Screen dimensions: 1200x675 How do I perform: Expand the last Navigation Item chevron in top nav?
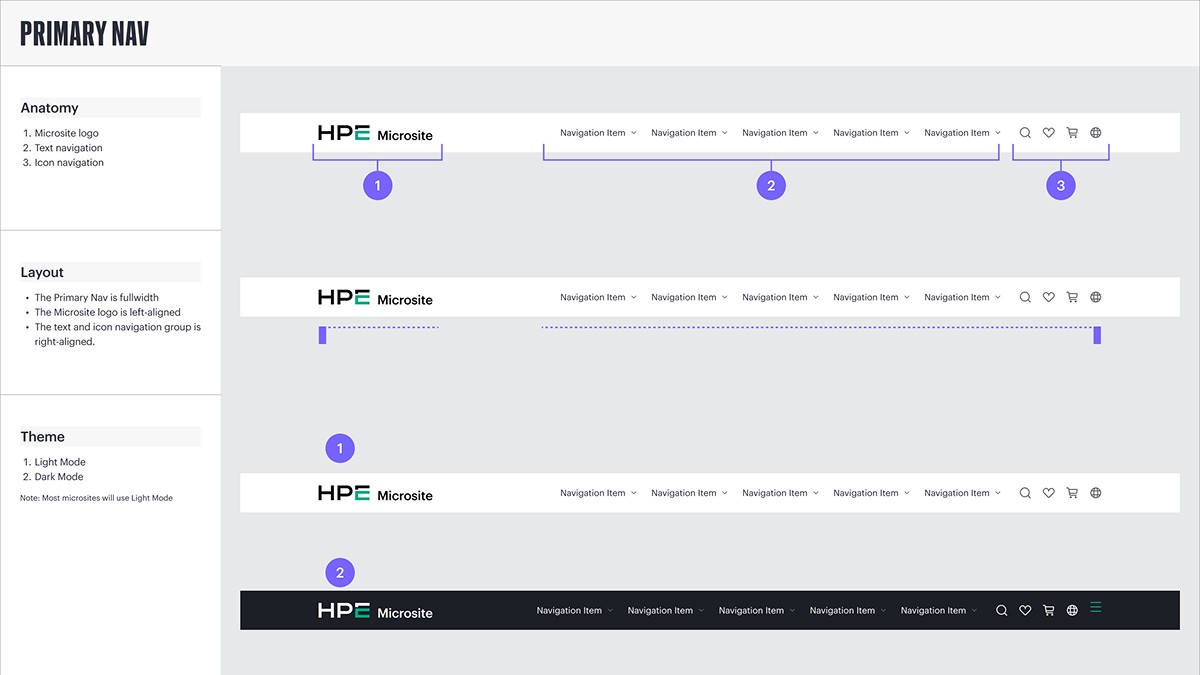tap(998, 132)
